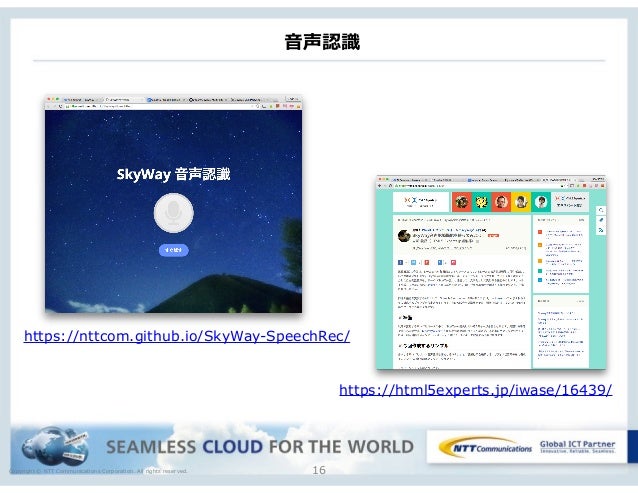Select last avatar on teal tile
Image resolution: width=638 pixels, height=493 pixels.
click(x=541, y=202)
